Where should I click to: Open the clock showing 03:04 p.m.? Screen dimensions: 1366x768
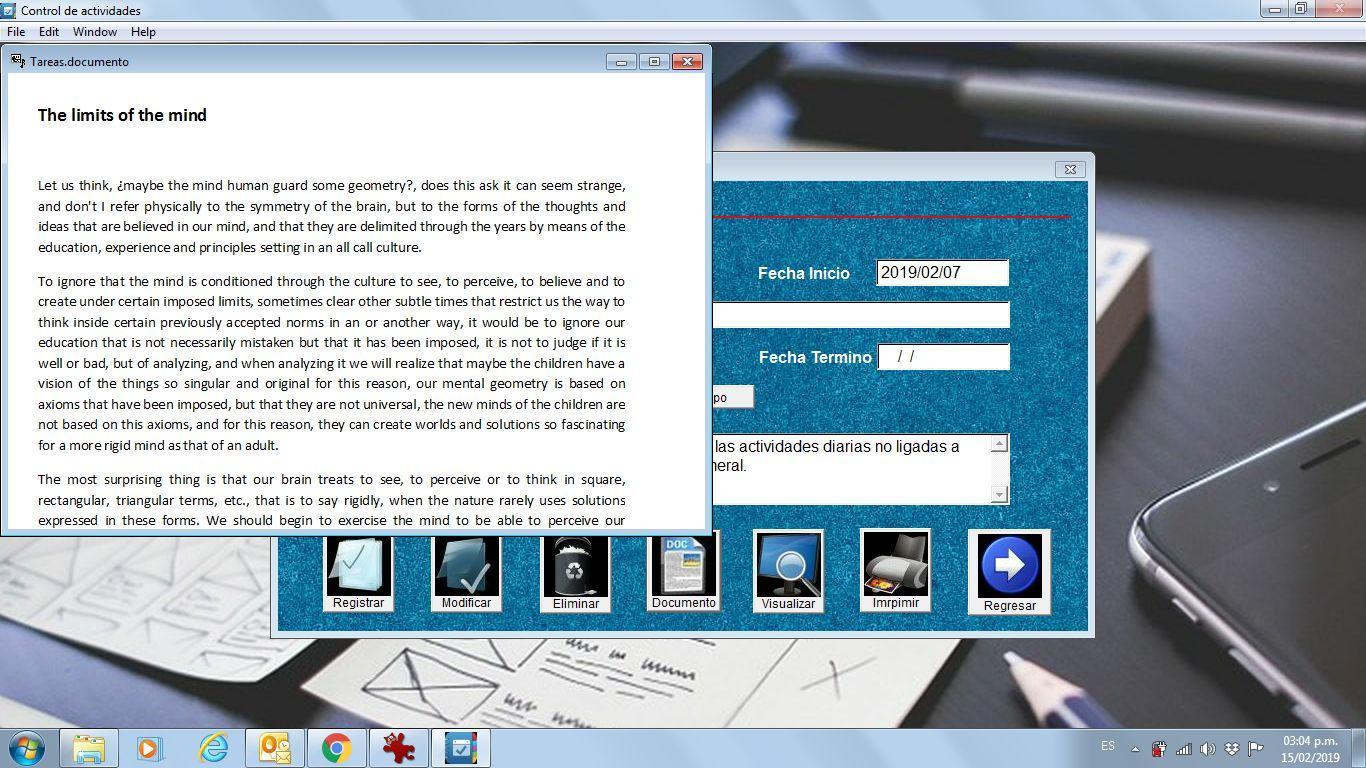click(1310, 749)
